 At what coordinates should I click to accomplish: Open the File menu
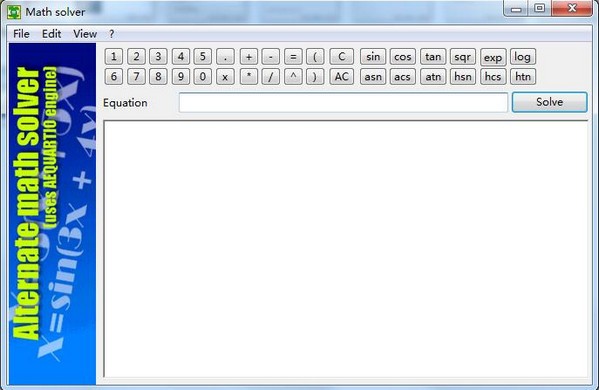click(x=21, y=34)
